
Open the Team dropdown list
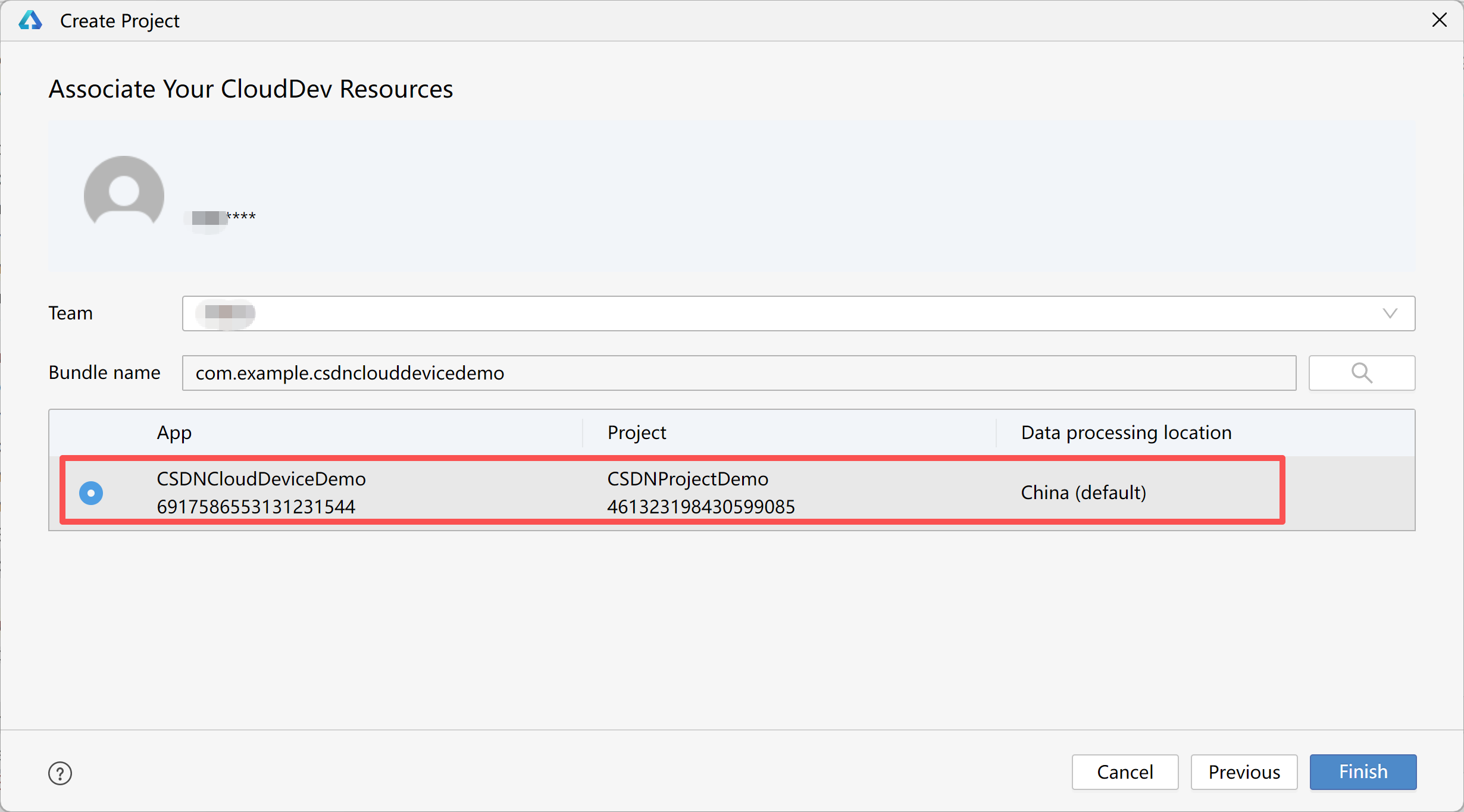(x=799, y=313)
